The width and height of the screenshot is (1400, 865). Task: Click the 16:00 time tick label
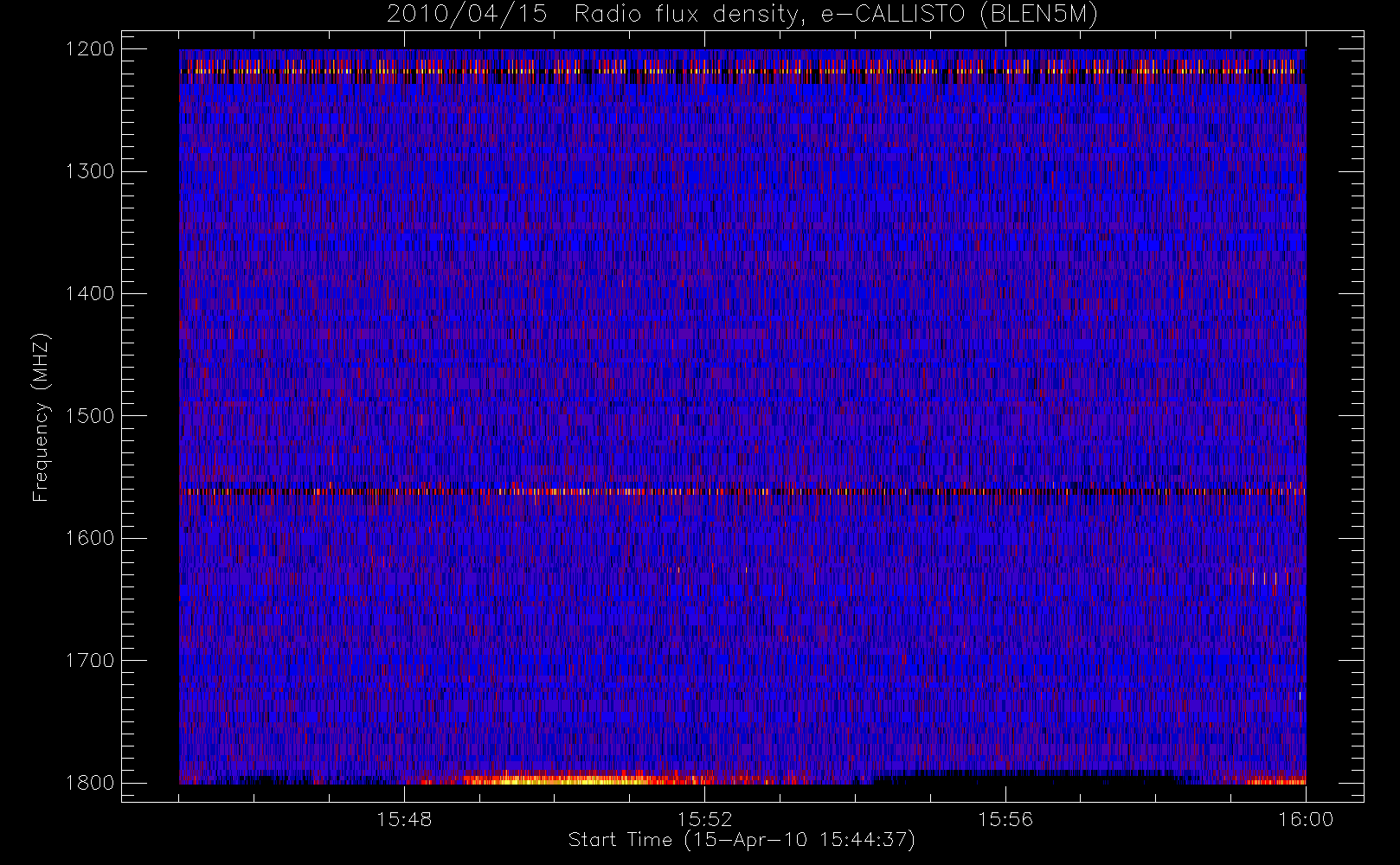pos(1306,818)
